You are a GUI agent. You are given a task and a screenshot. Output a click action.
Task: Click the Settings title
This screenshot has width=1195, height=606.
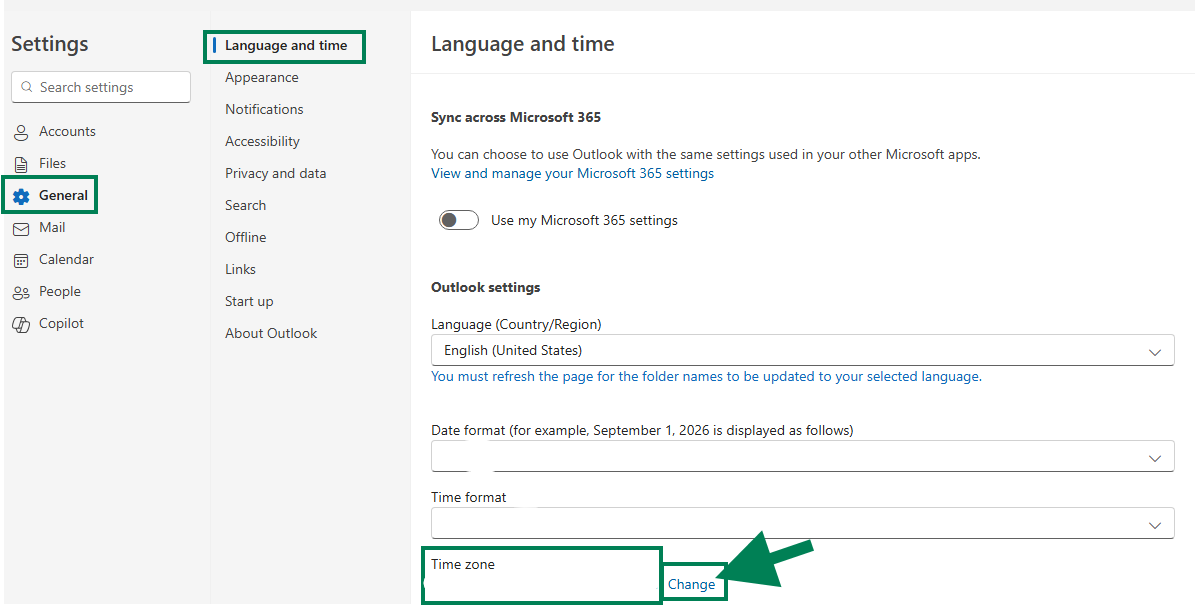point(50,44)
